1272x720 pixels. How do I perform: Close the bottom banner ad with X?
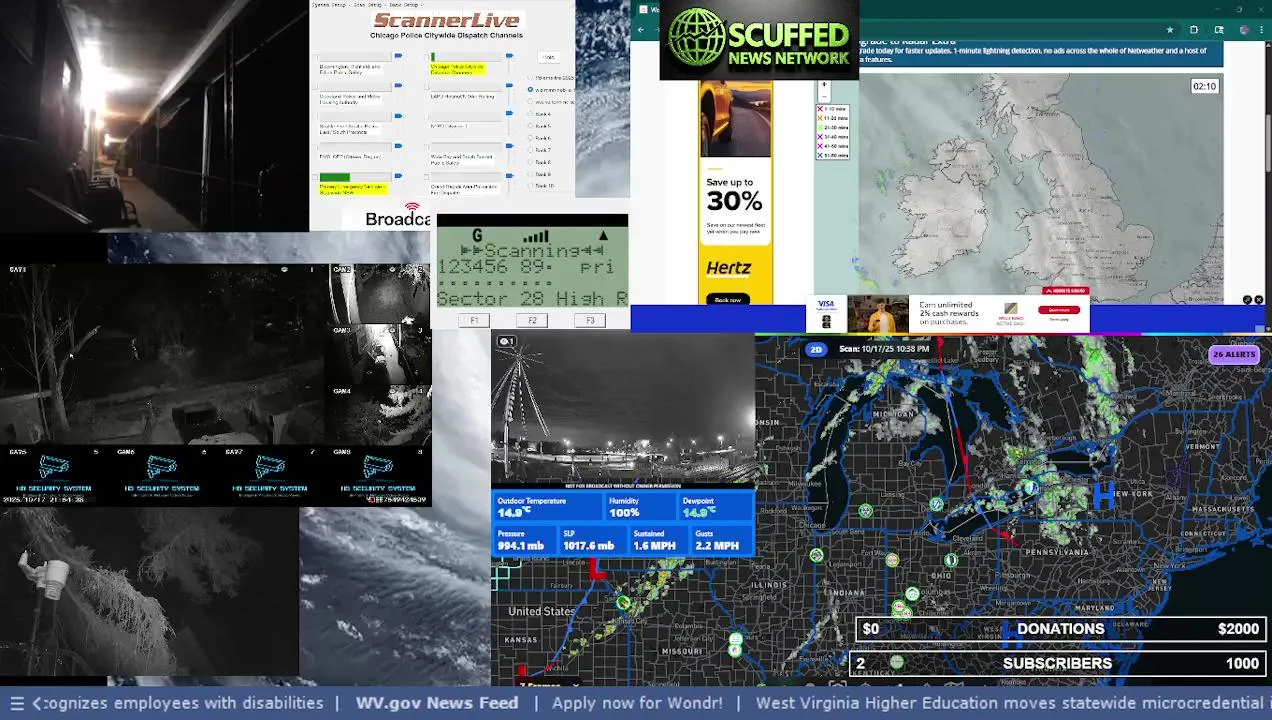point(1259,299)
